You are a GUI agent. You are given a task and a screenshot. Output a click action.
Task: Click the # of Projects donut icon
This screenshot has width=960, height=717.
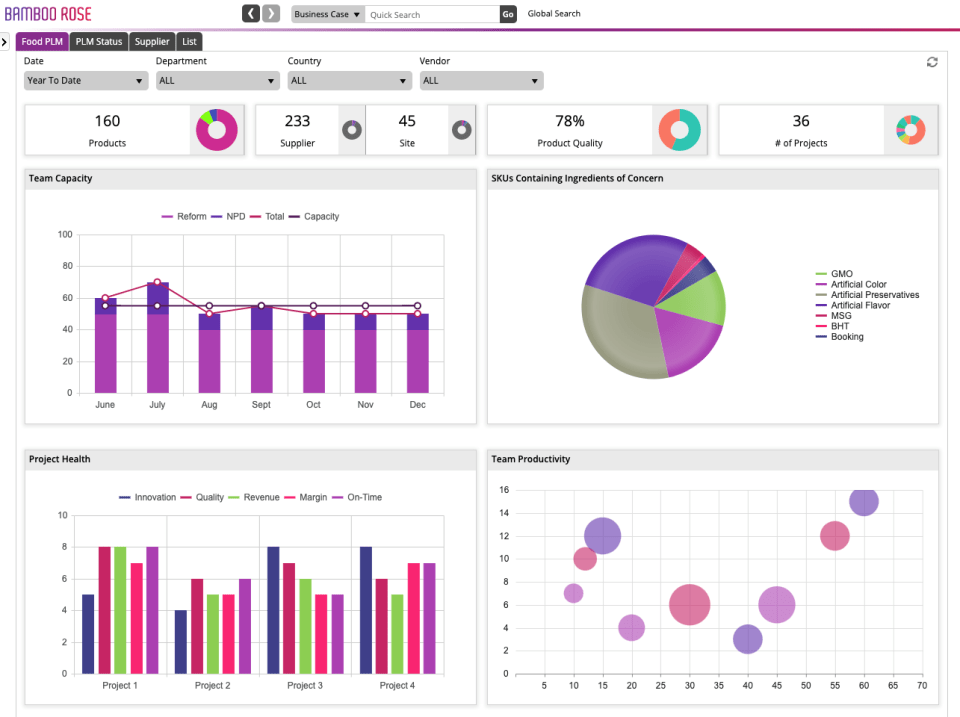(x=910, y=129)
